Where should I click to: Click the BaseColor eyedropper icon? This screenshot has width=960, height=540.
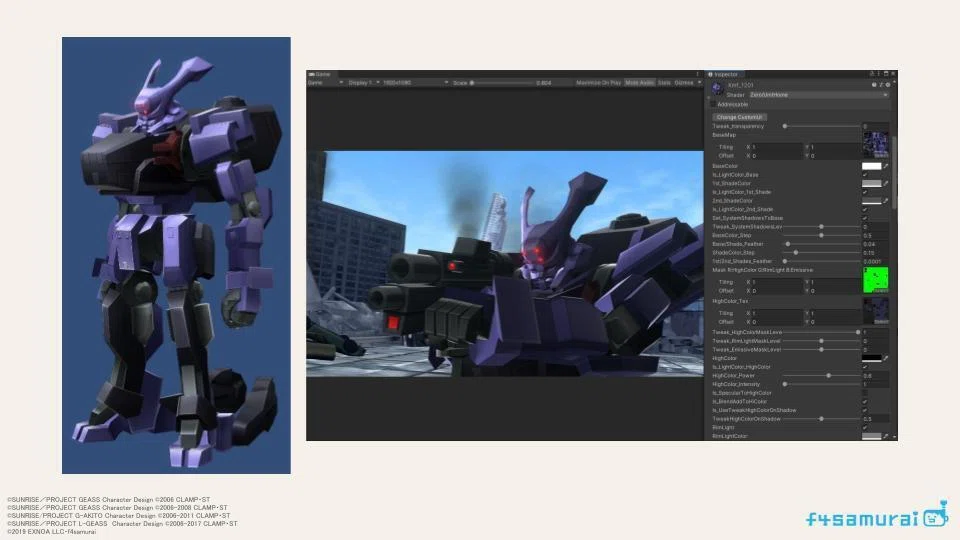click(x=886, y=166)
